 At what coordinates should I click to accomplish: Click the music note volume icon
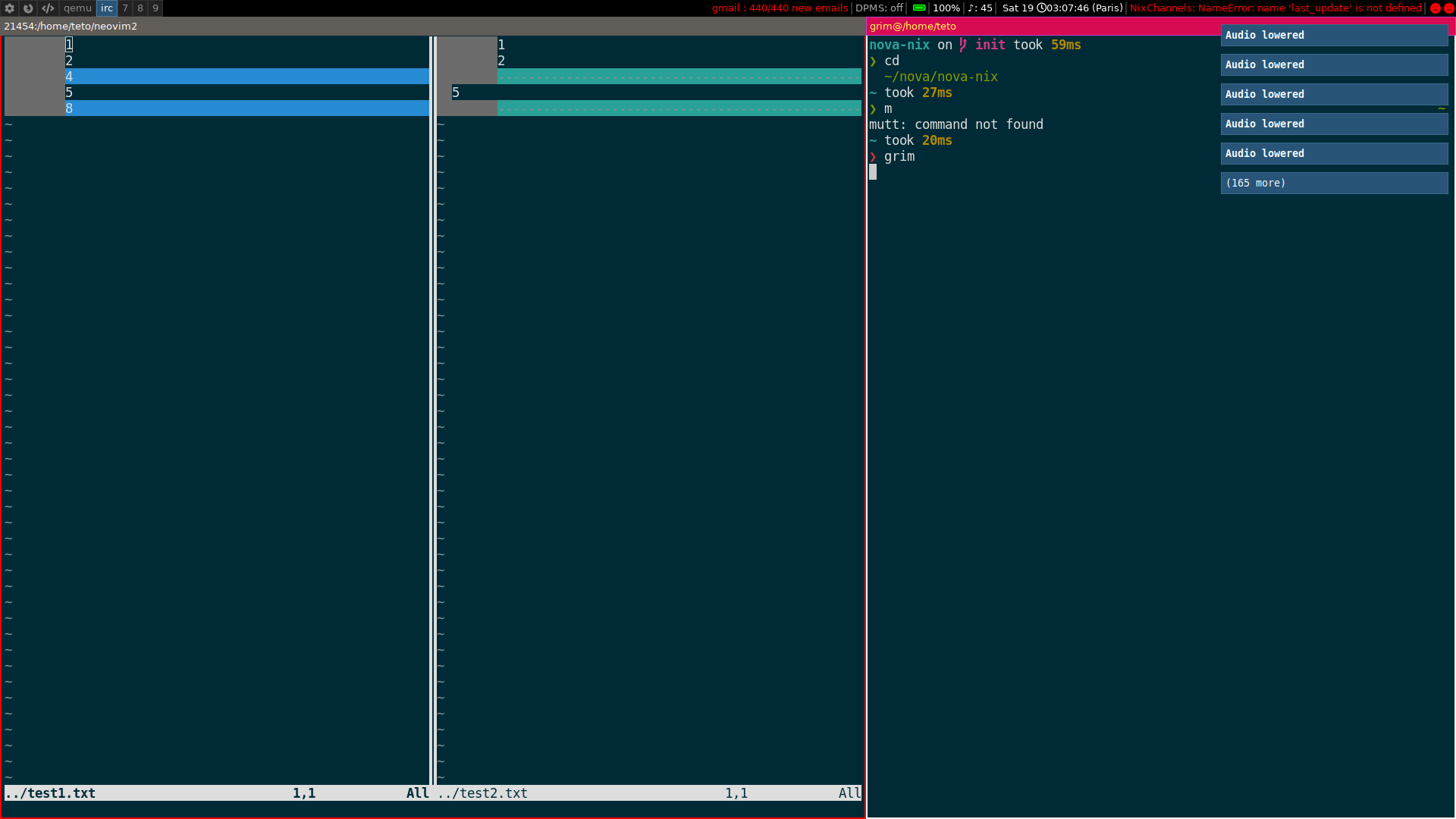971,8
